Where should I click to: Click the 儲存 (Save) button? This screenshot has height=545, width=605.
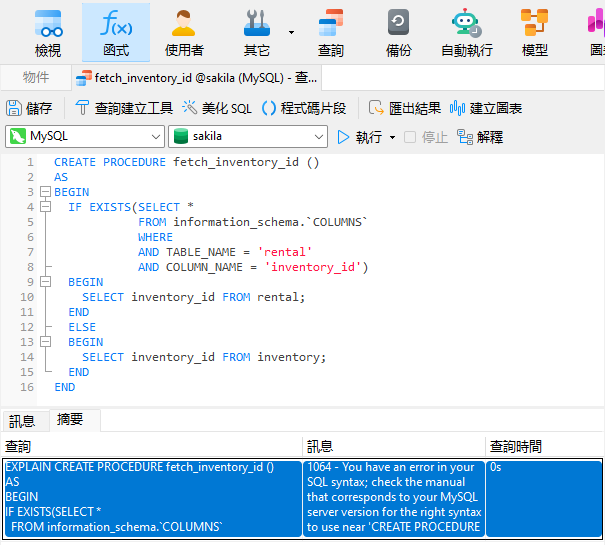30,108
